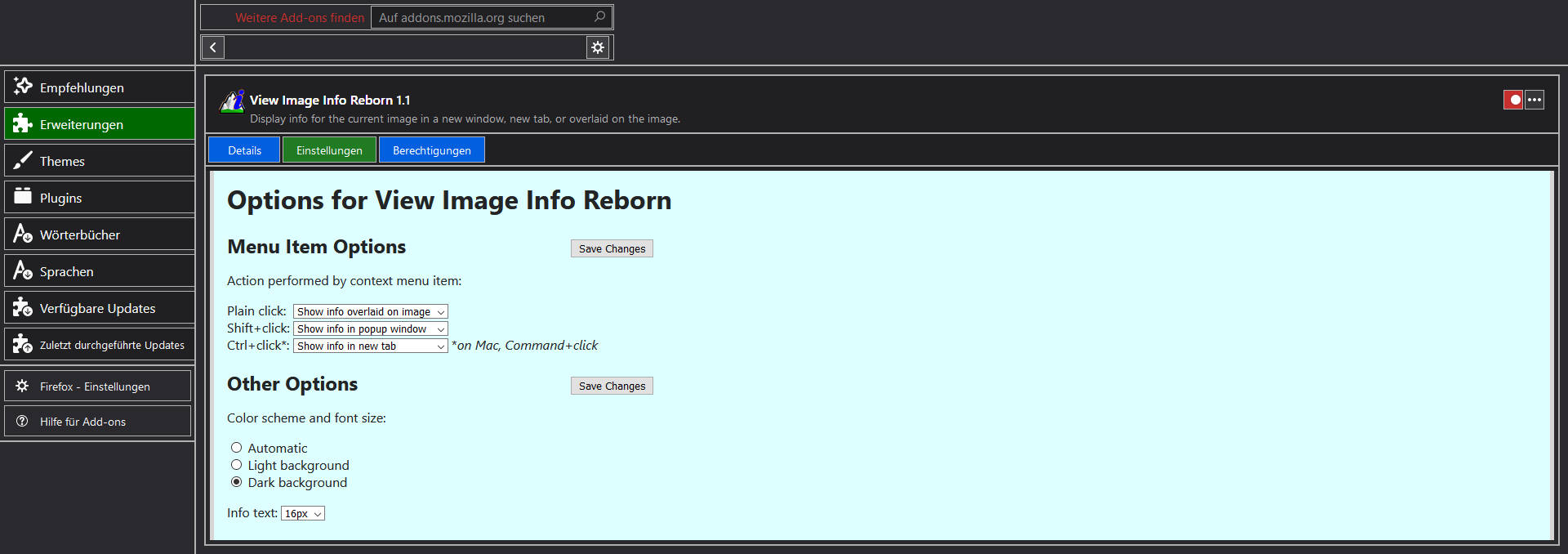Switch to the Einstellungen tab
Viewport: 1568px width, 554px height.
329,150
